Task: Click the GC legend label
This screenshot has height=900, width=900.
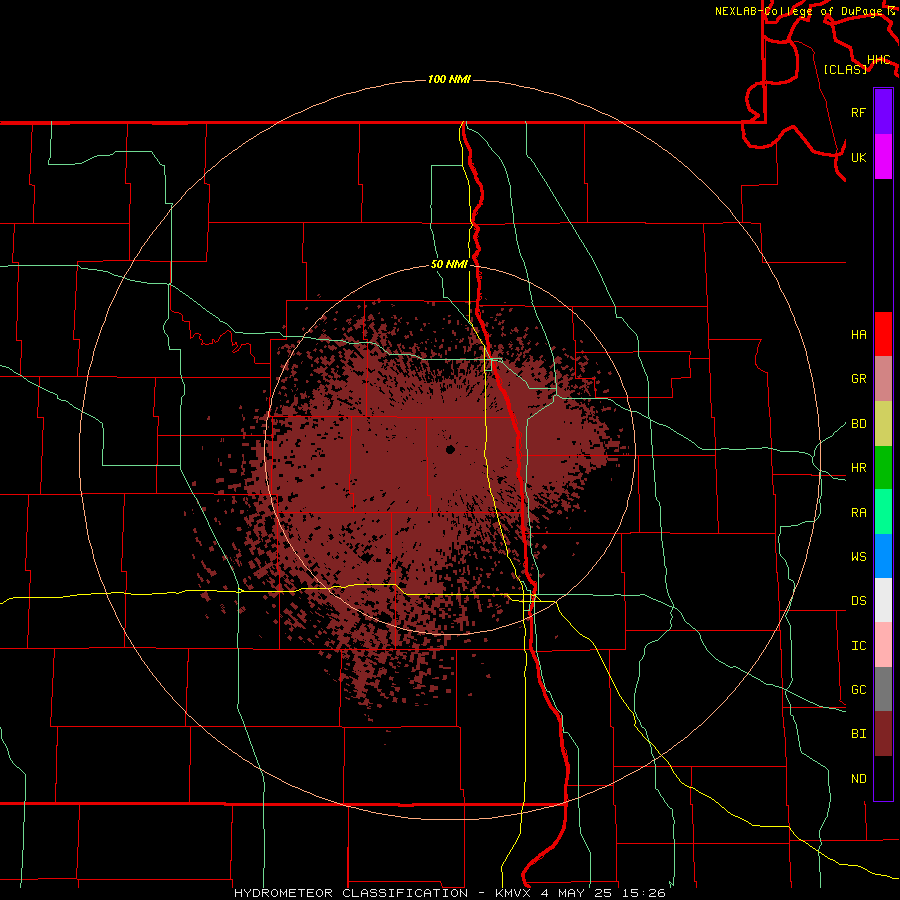Action: click(858, 690)
